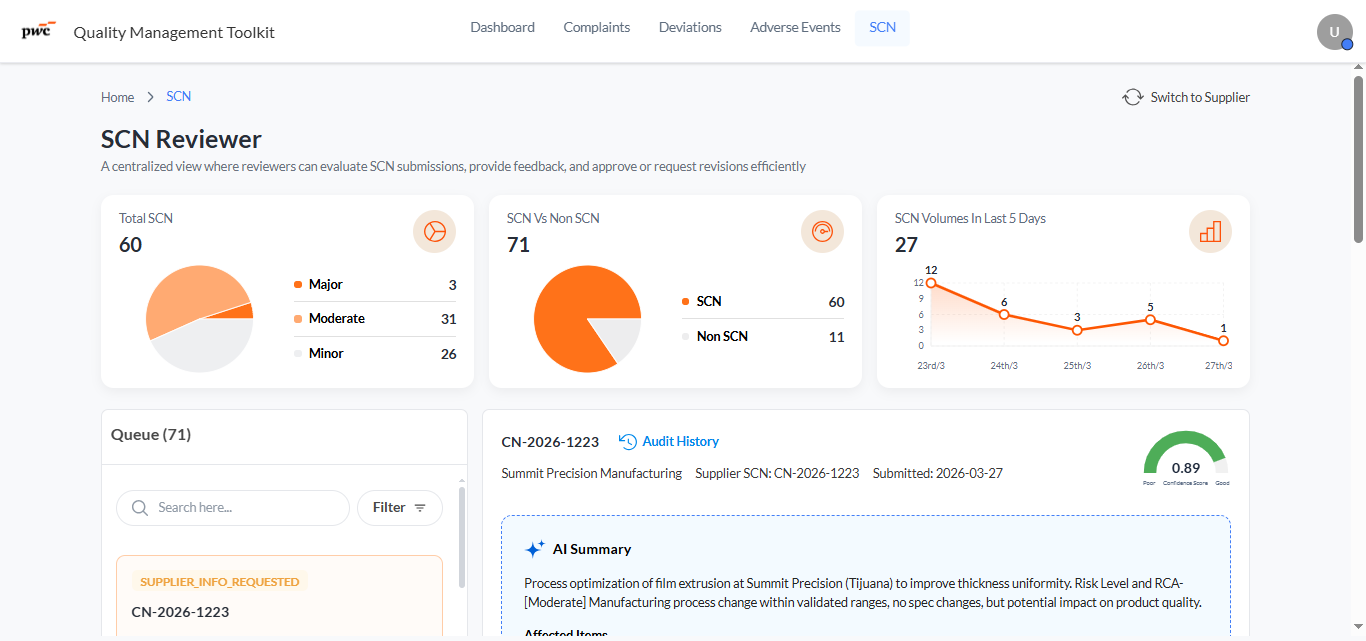The image size is (1366, 641).
Task: Click the AI Summary sparkle icon
Action: point(535,549)
